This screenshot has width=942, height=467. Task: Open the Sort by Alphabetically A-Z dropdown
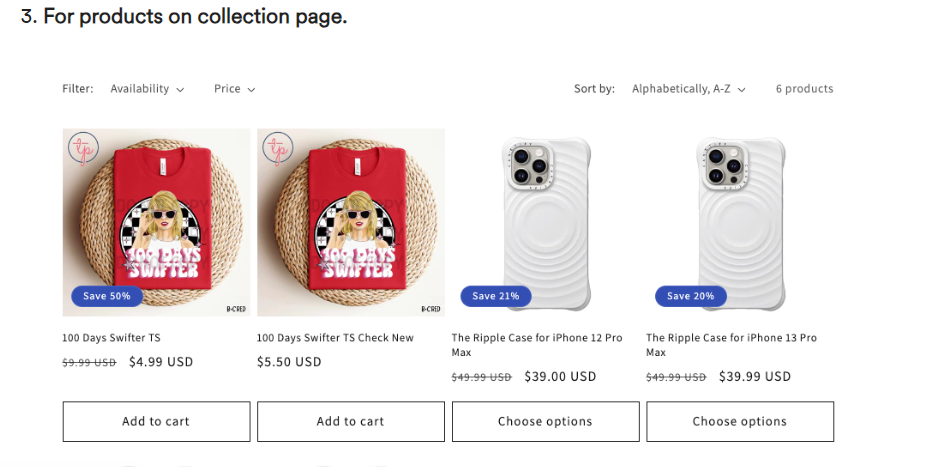pos(689,89)
